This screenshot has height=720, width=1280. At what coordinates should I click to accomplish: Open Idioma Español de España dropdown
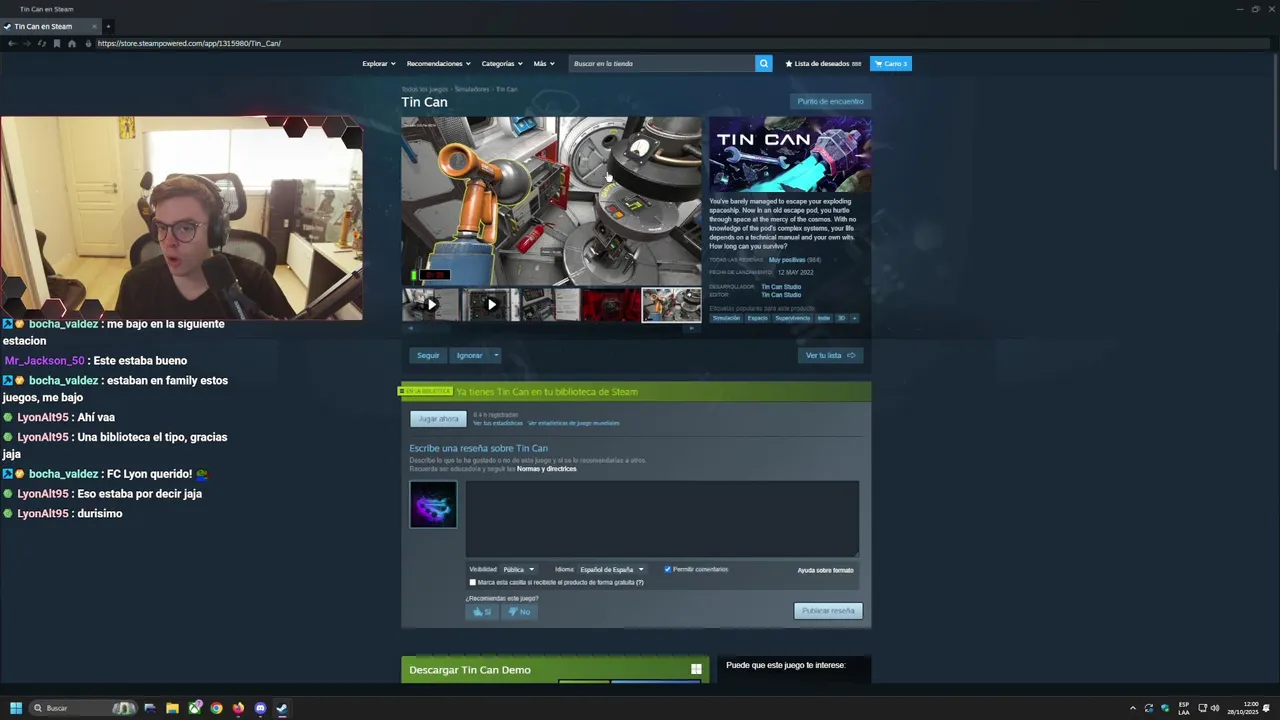(611, 569)
